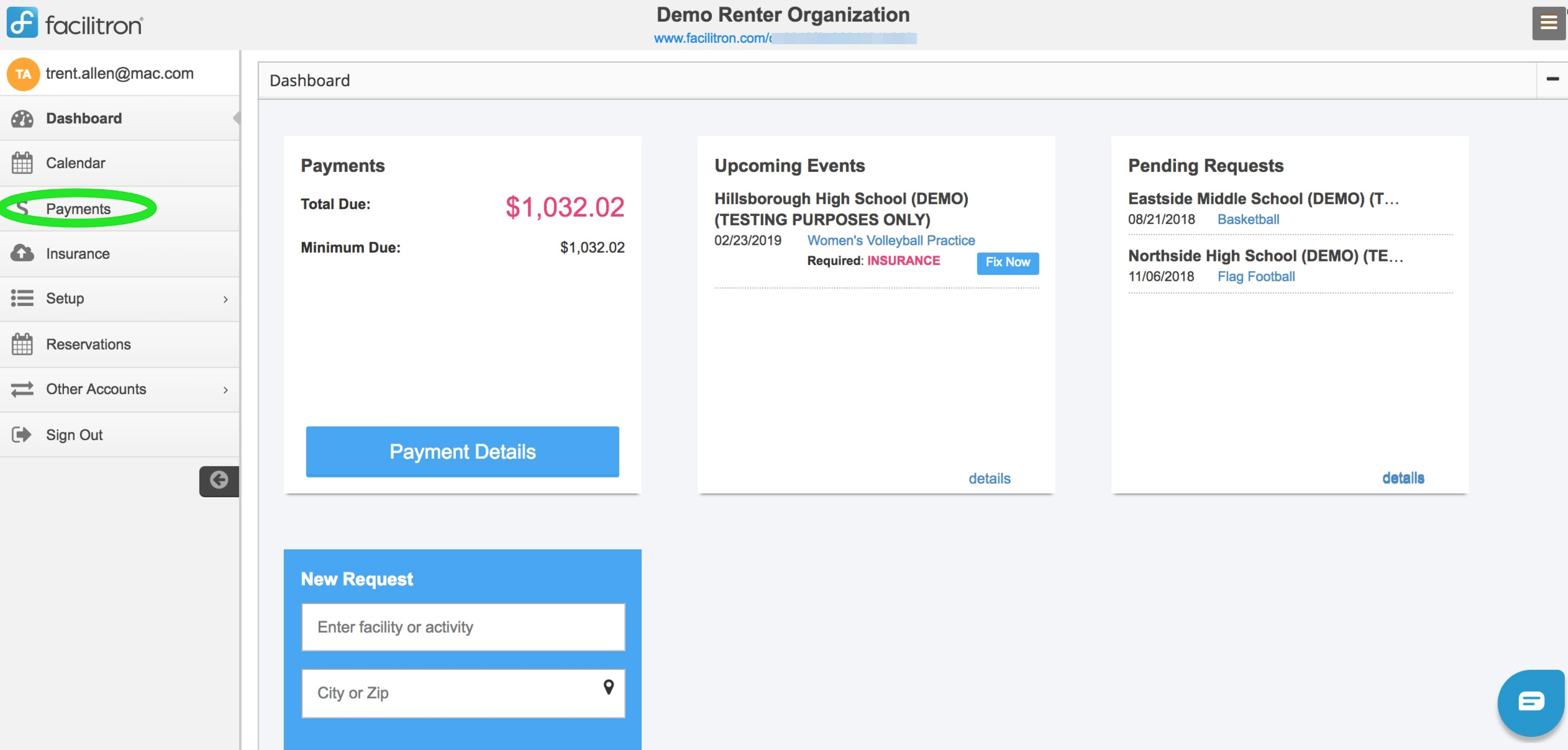Click Fix Now for required insurance
The height and width of the screenshot is (750, 1568).
click(x=1008, y=262)
